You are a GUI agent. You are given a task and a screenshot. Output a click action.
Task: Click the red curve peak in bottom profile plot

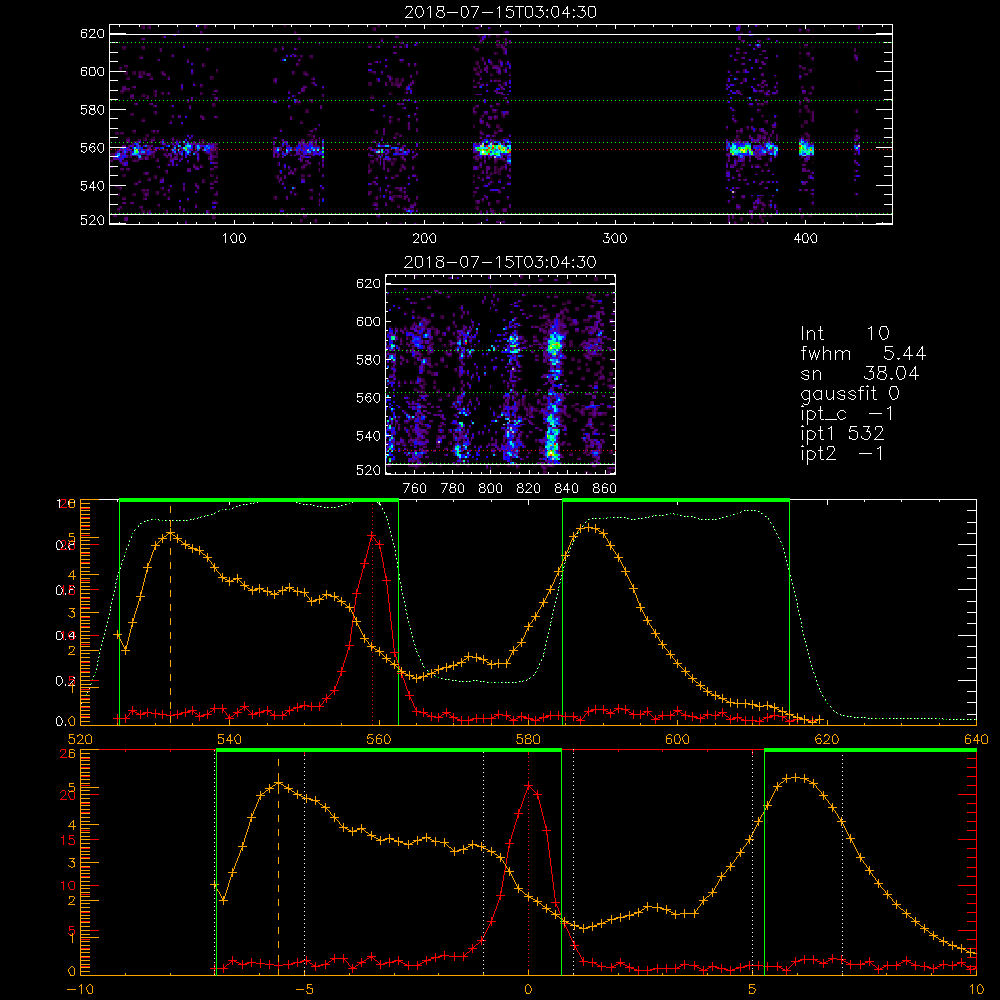pos(529,786)
